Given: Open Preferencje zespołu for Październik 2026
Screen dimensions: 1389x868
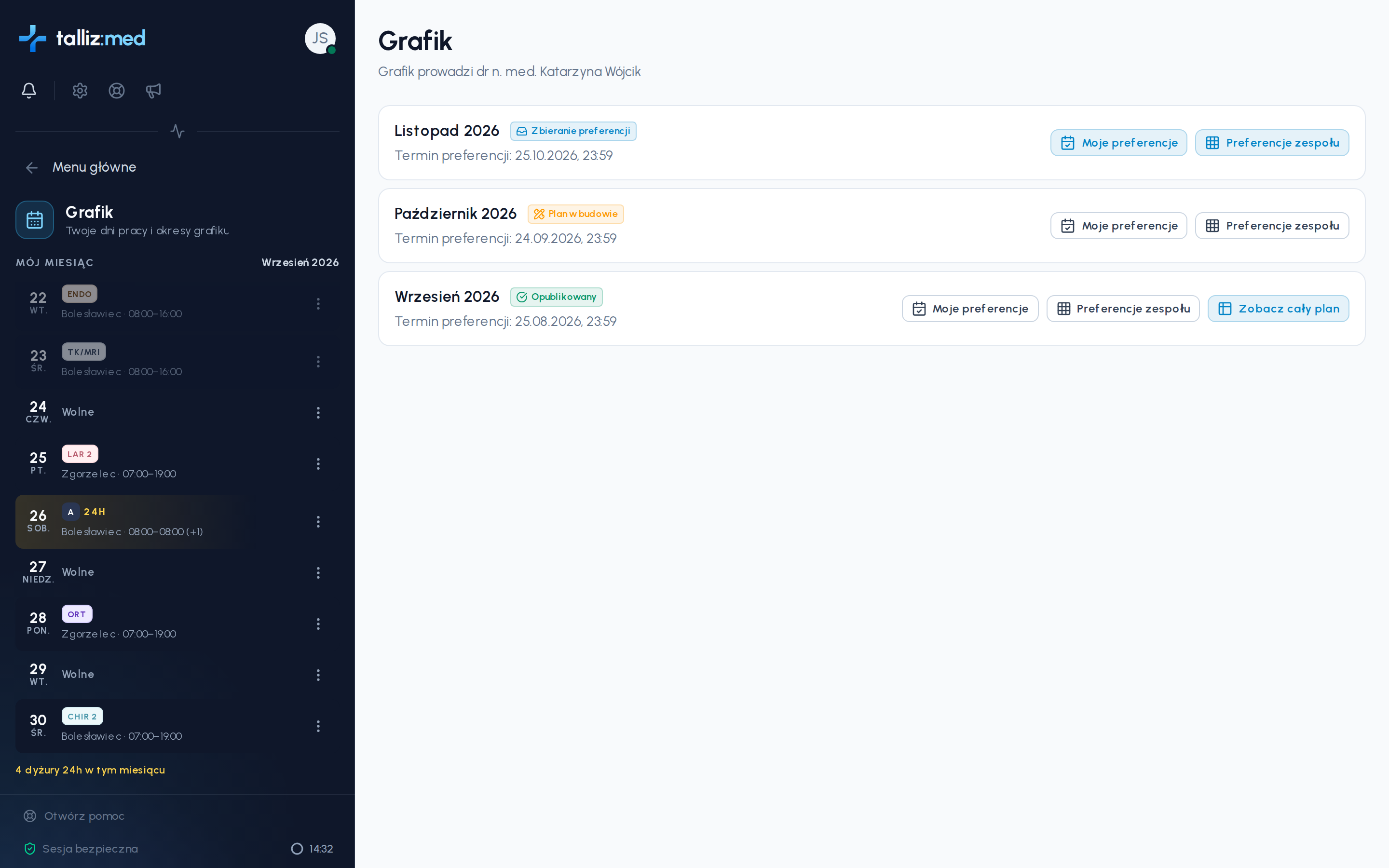Looking at the screenshot, I should [1272, 226].
